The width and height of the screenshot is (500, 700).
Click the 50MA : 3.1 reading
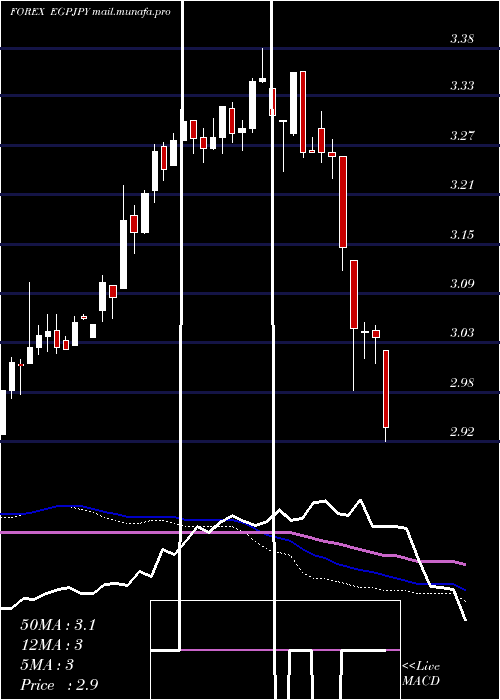click(x=58, y=625)
